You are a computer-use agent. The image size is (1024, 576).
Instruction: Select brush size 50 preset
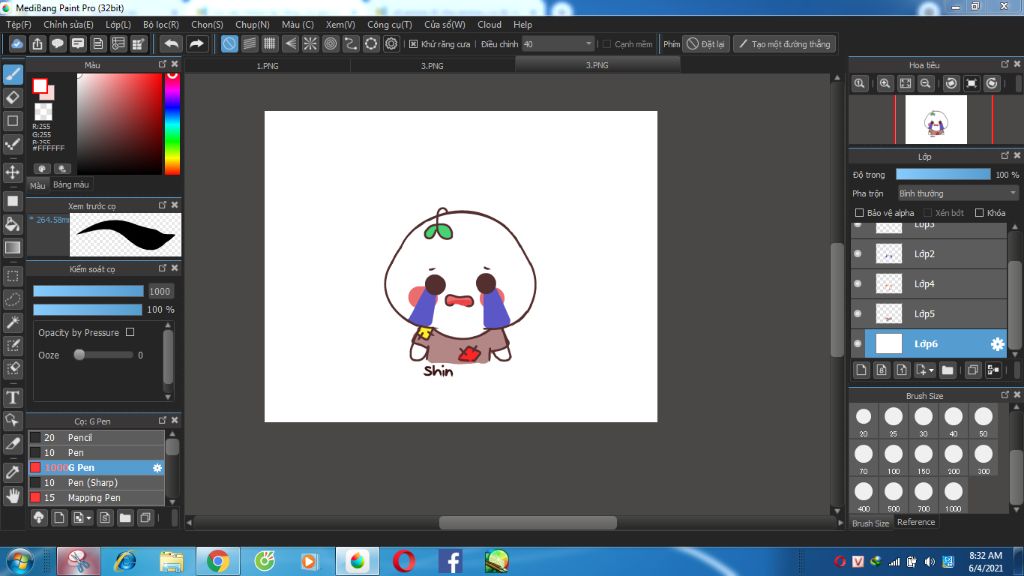[x=984, y=421]
